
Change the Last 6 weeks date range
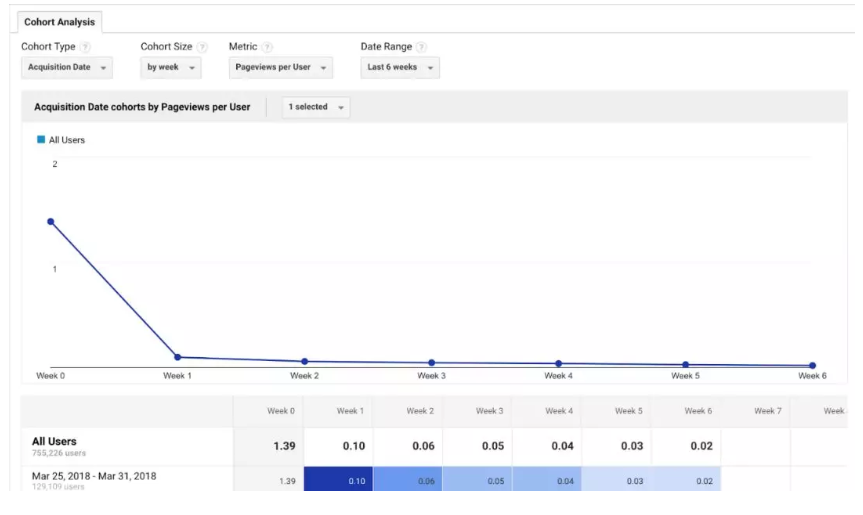point(400,67)
